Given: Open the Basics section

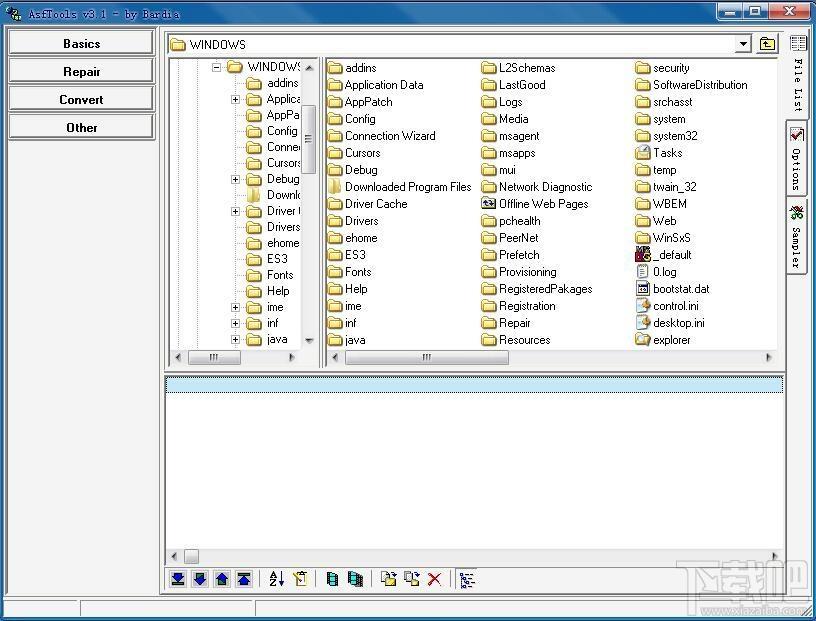Looking at the screenshot, I should [81, 43].
